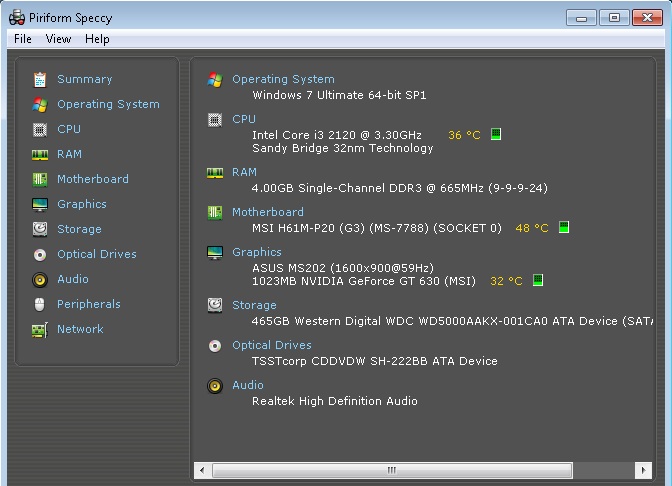Image resolution: width=672 pixels, height=486 pixels.
Task: Click the CPU chip icon in summary pane
Action: tap(215, 120)
